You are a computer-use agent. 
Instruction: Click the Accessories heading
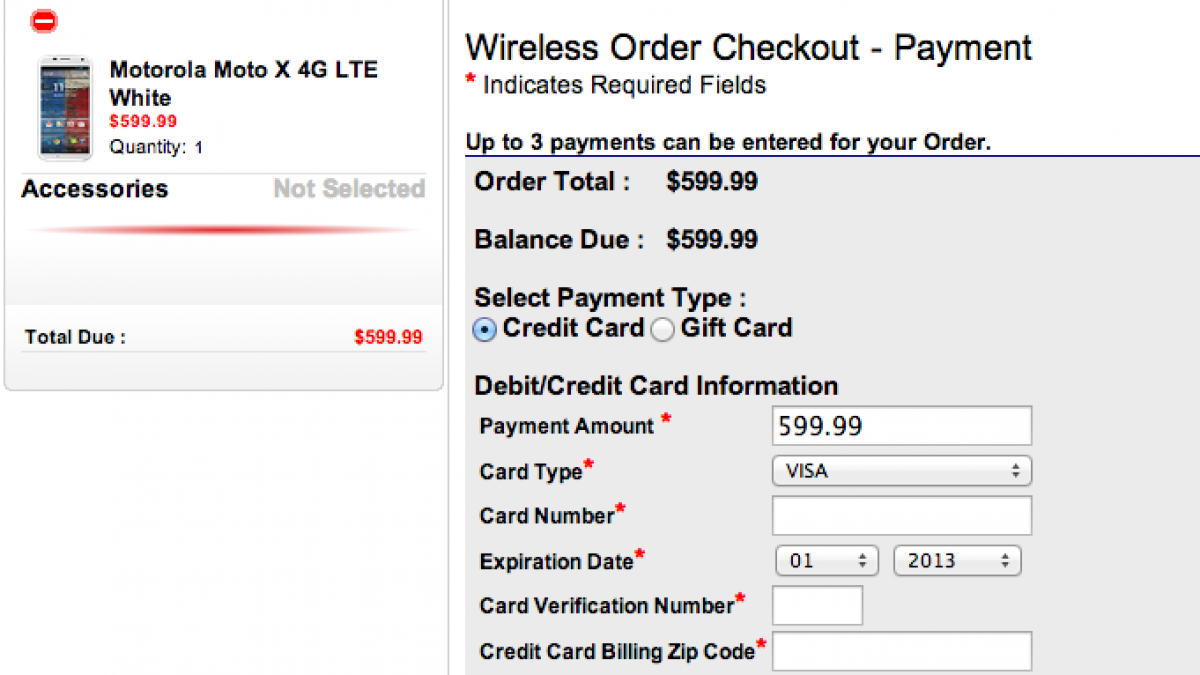click(x=95, y=189)
